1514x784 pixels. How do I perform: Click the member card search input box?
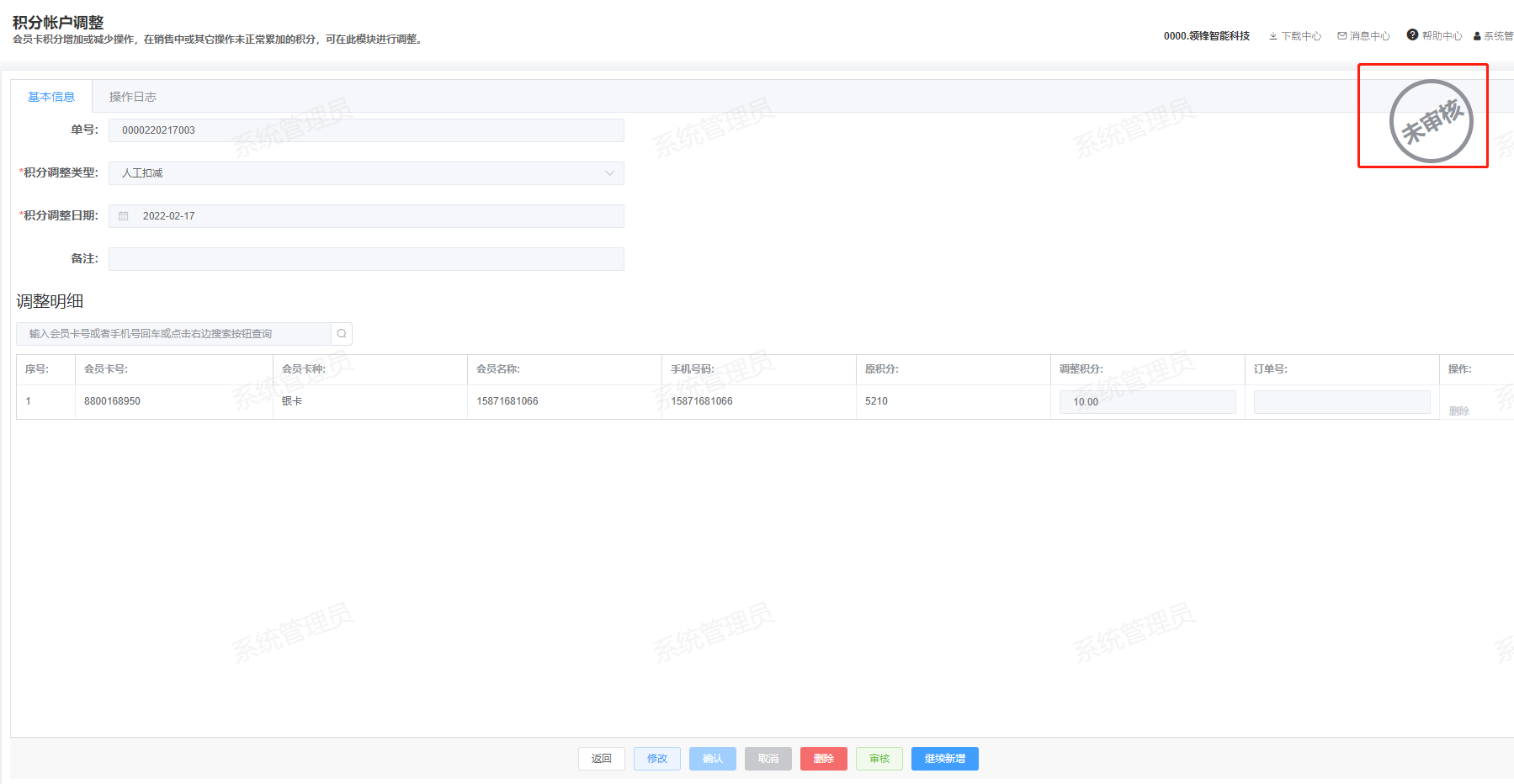pos(173,334)
